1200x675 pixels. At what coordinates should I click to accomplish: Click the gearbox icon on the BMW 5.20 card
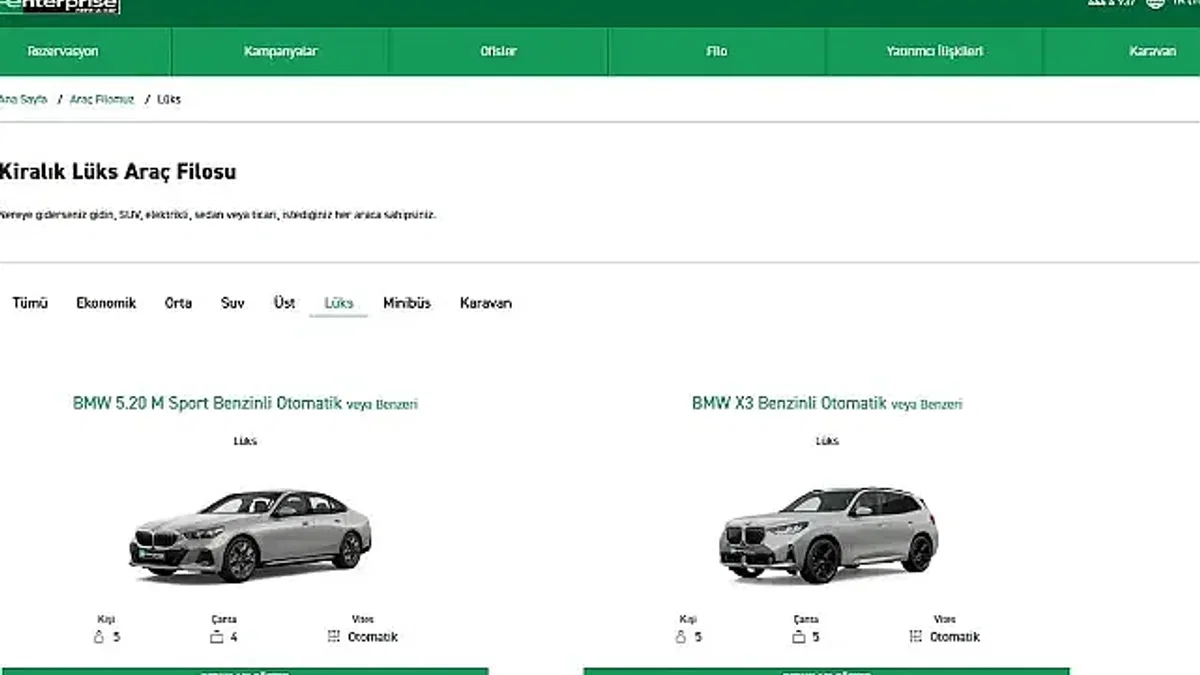(x=334, y=637)
